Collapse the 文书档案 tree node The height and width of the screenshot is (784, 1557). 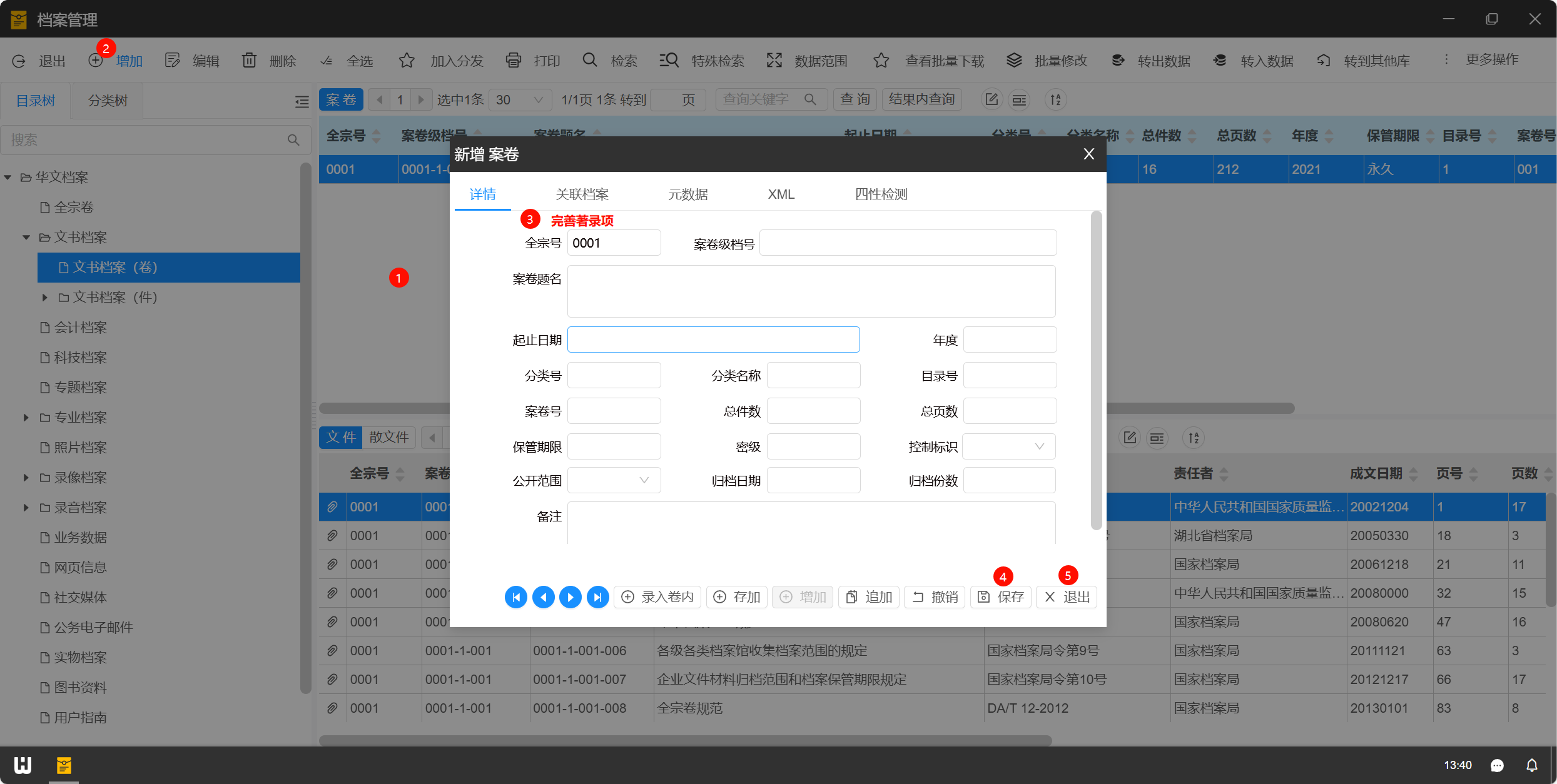(26, 238)
